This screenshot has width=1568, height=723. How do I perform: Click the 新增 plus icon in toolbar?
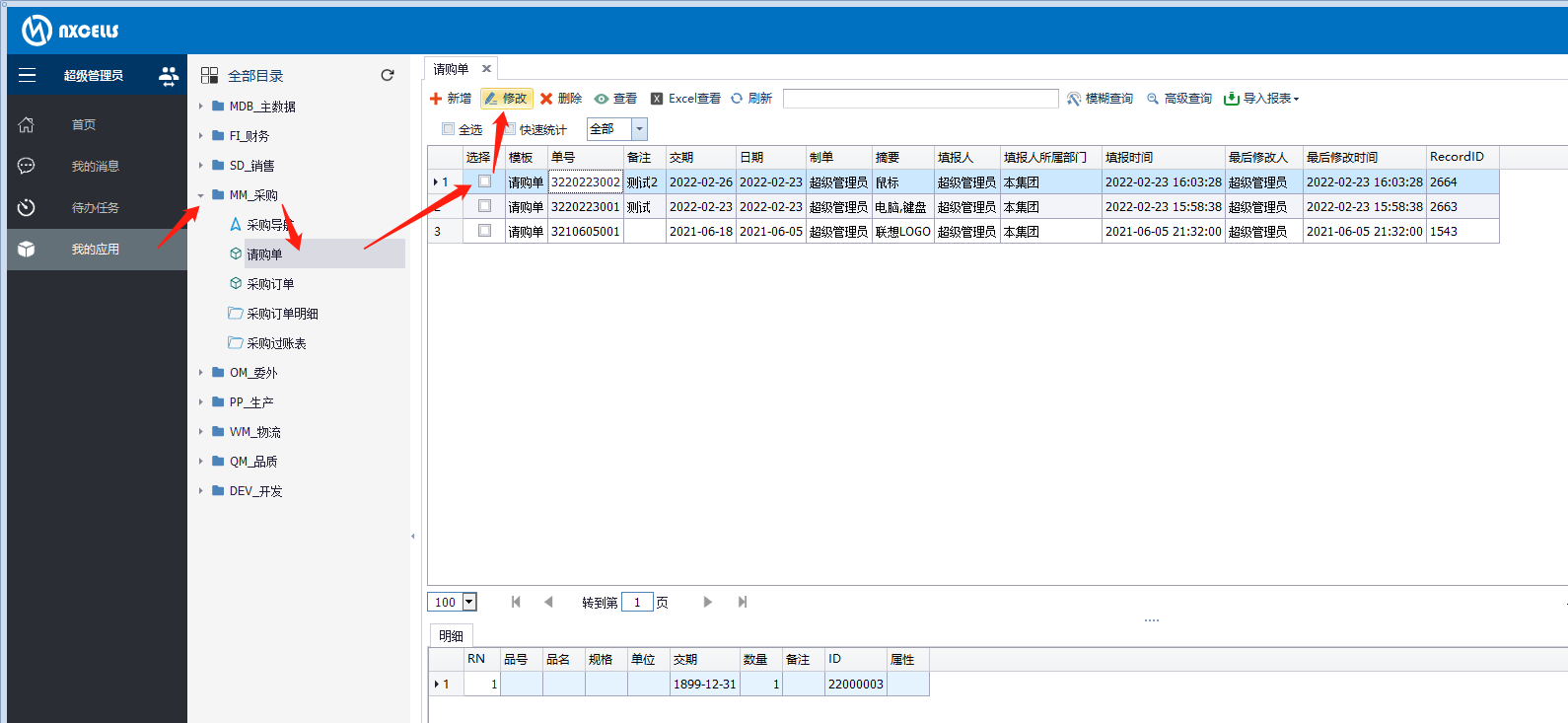click(x=436, y=99)
